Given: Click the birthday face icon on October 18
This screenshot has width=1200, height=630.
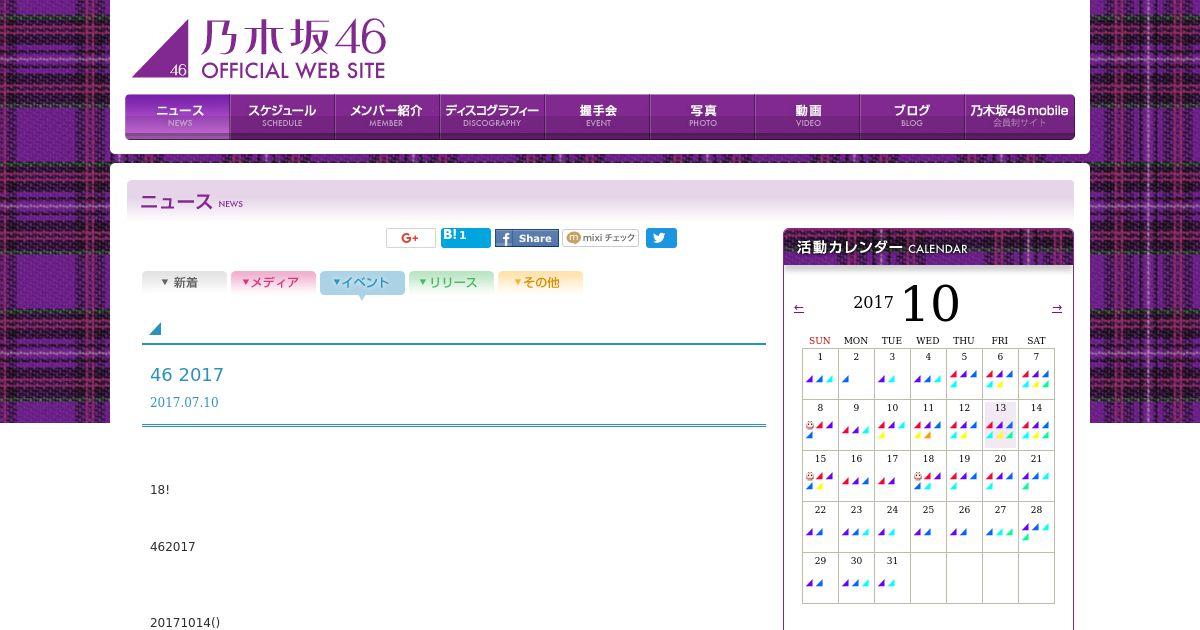Looking at the screenshot, I should 918,476.
